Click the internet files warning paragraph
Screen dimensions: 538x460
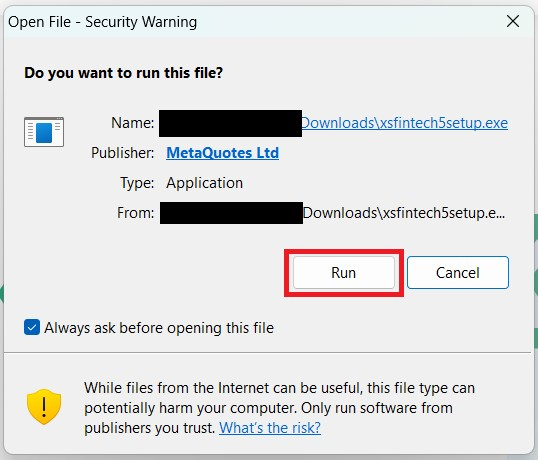point(279,408)
